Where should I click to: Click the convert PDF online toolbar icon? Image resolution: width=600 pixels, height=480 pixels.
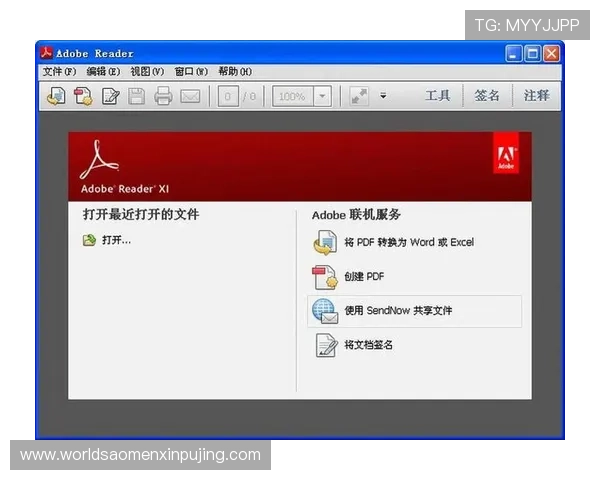tap(56, 96)
